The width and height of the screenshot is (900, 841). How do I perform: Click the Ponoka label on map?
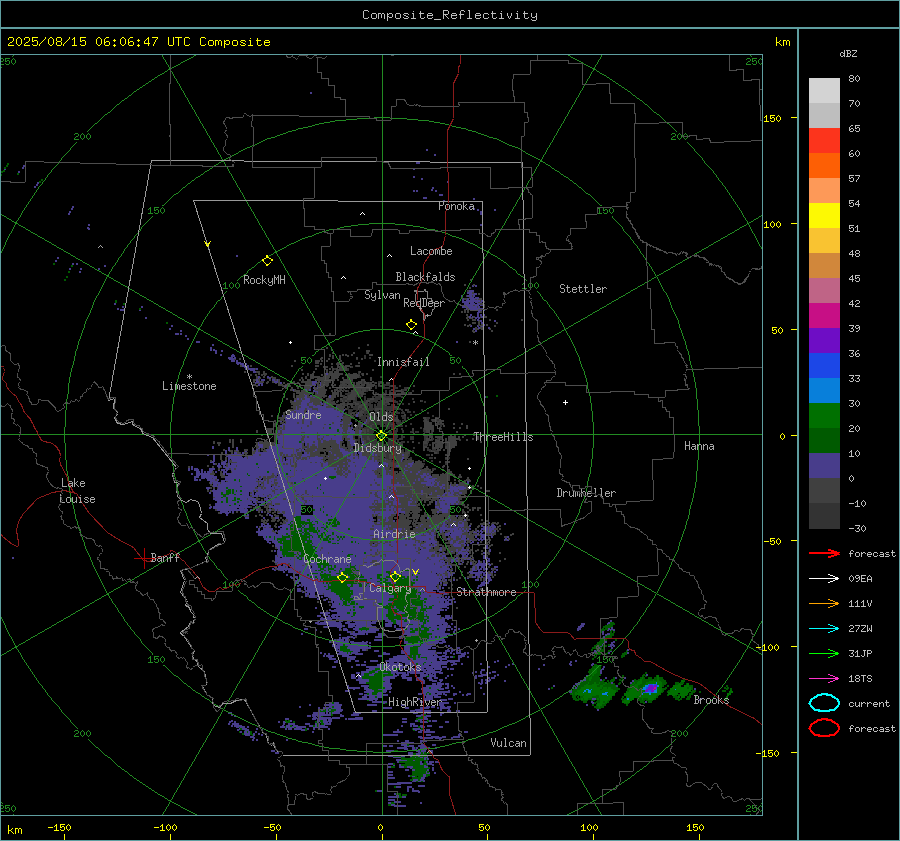(x=456, y=206)
